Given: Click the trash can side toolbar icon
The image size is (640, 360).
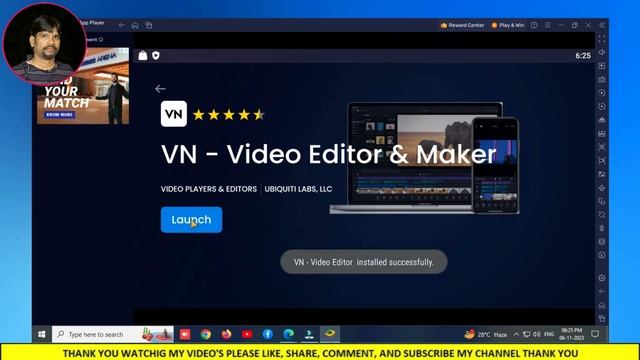Looking at the screenshot, I should (x=602, y=228).
